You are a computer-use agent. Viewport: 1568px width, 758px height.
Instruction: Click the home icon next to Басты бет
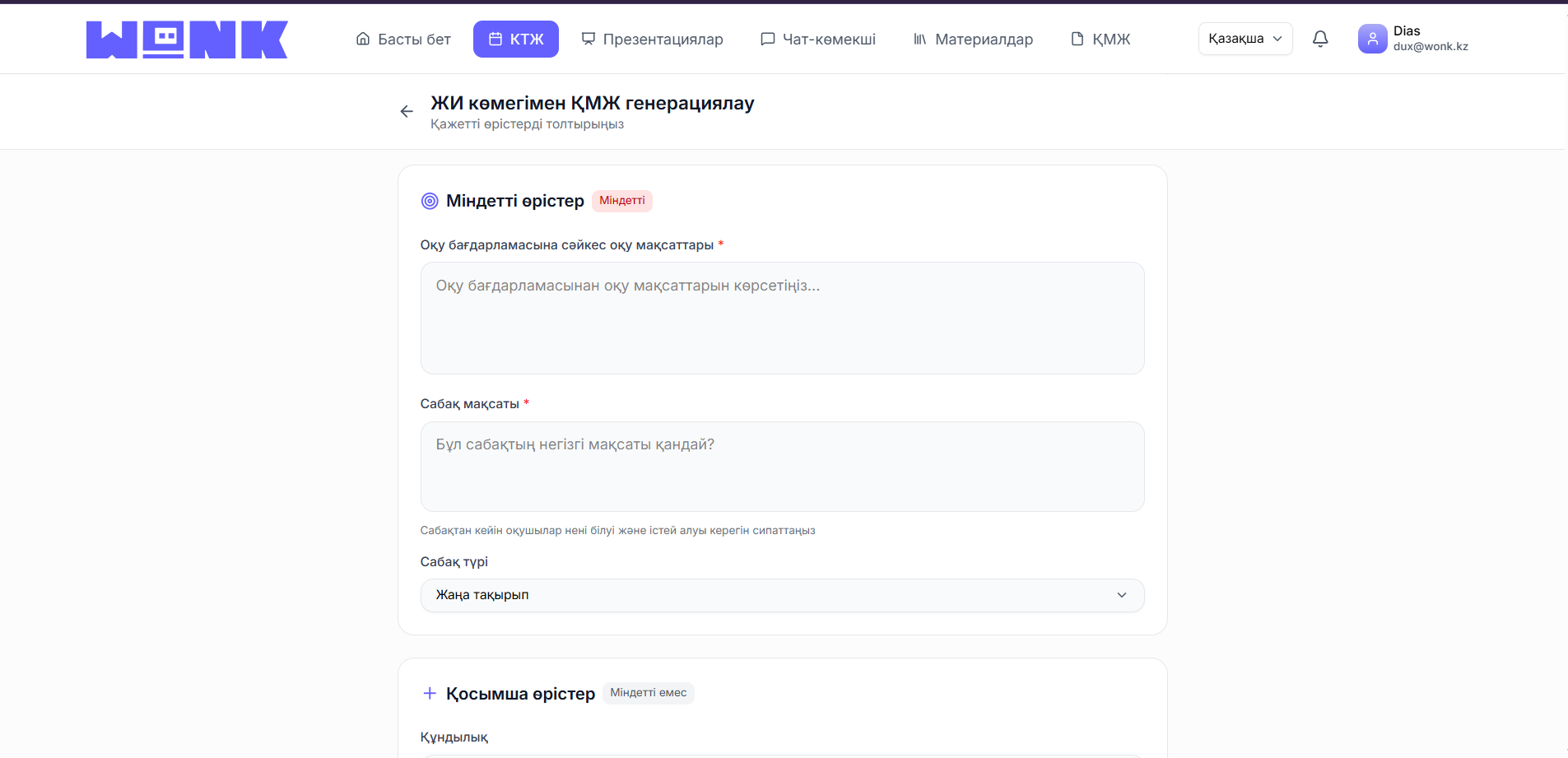pos(362,39)
